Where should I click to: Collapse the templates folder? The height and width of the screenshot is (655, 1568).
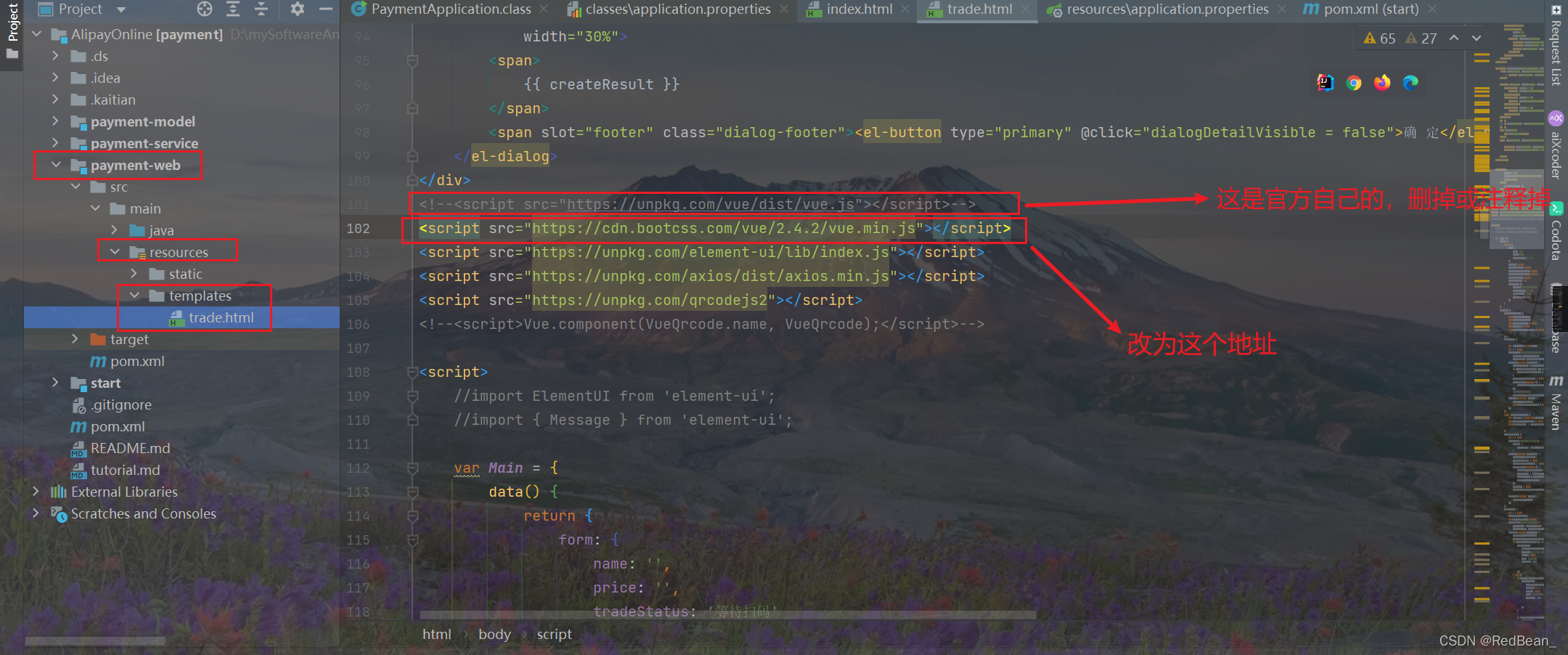(134, 296)
